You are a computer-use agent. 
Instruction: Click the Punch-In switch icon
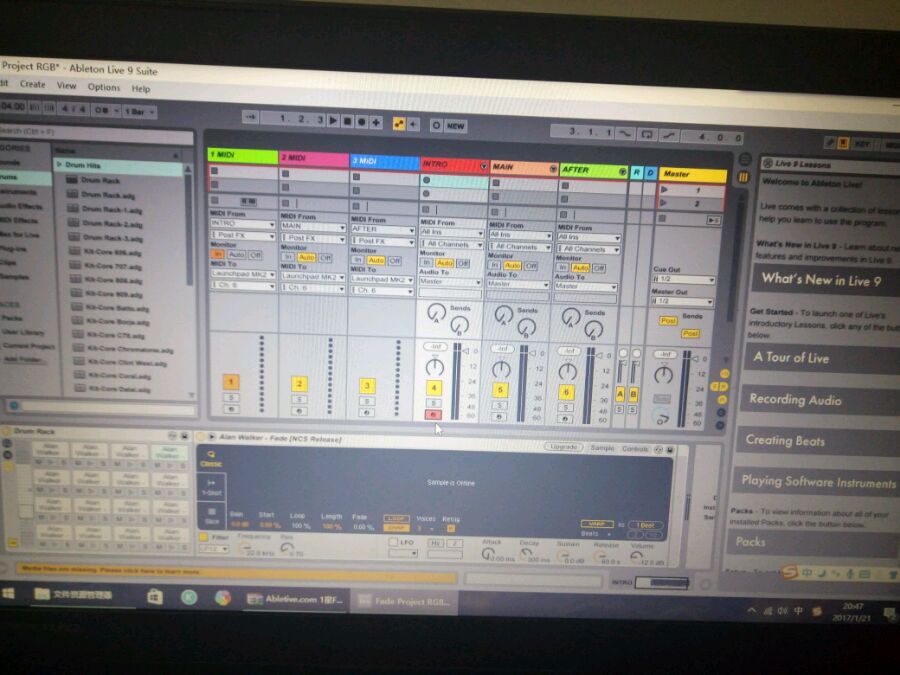pyautogui.click(x=624, y=133)
